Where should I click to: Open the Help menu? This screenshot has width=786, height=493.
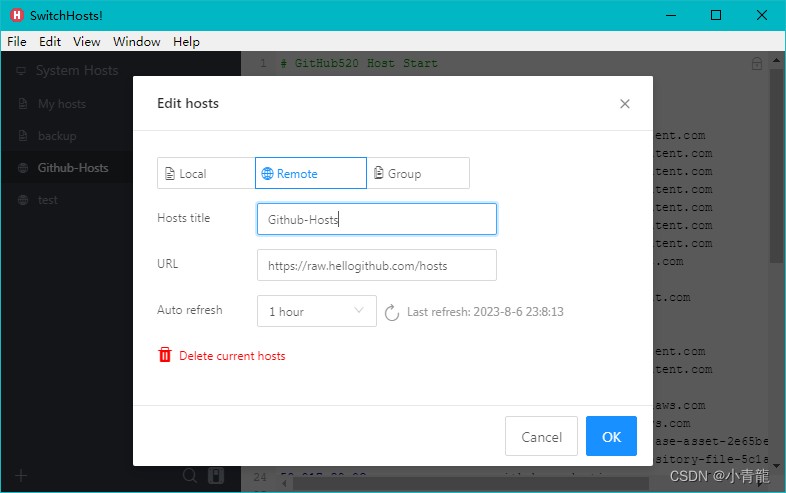[x=186, y=42]
